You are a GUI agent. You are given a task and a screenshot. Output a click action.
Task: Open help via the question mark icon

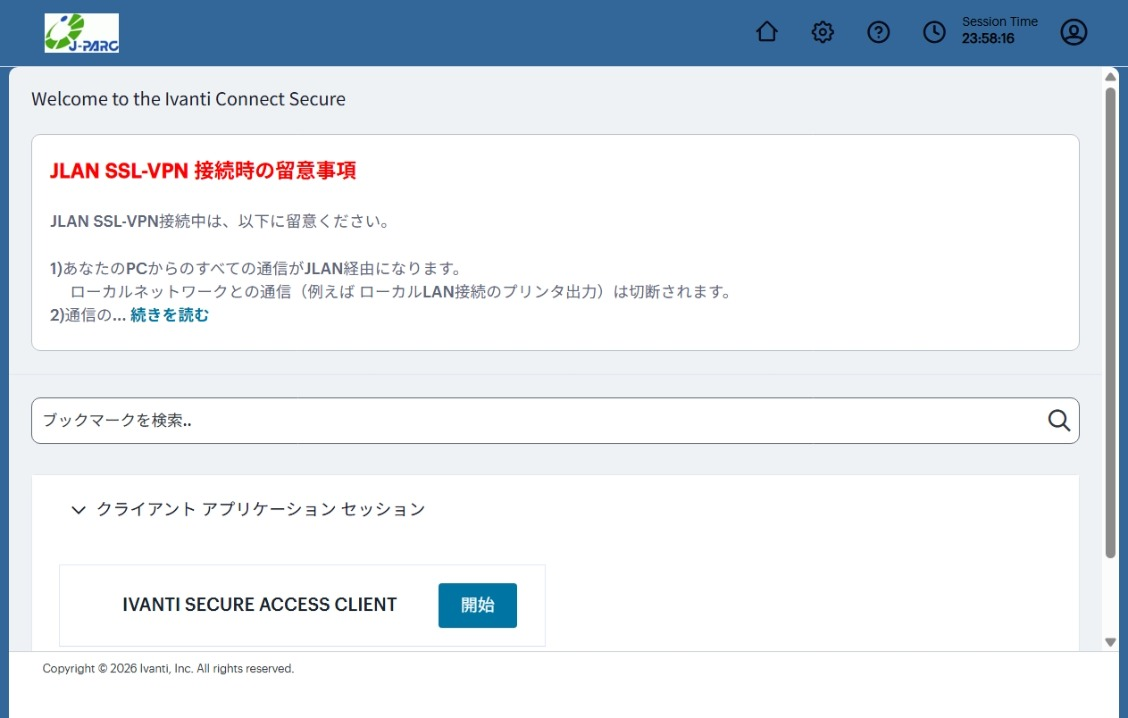tap(878, 32)
